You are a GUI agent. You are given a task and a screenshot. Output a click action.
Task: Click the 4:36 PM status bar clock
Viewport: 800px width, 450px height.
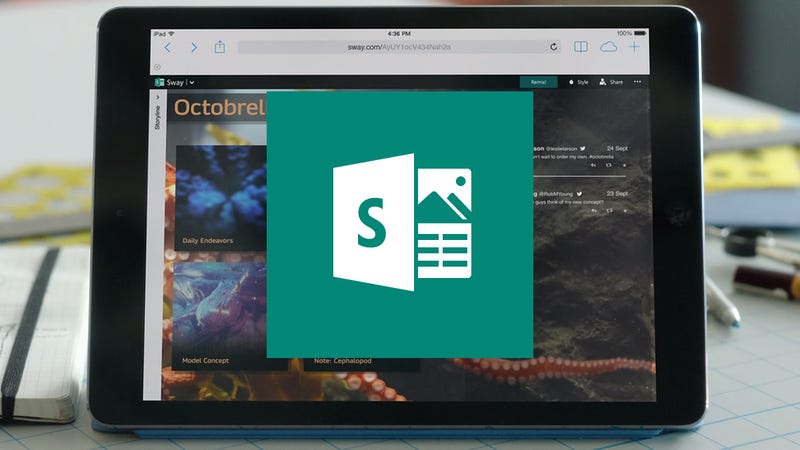coord(399,34)
